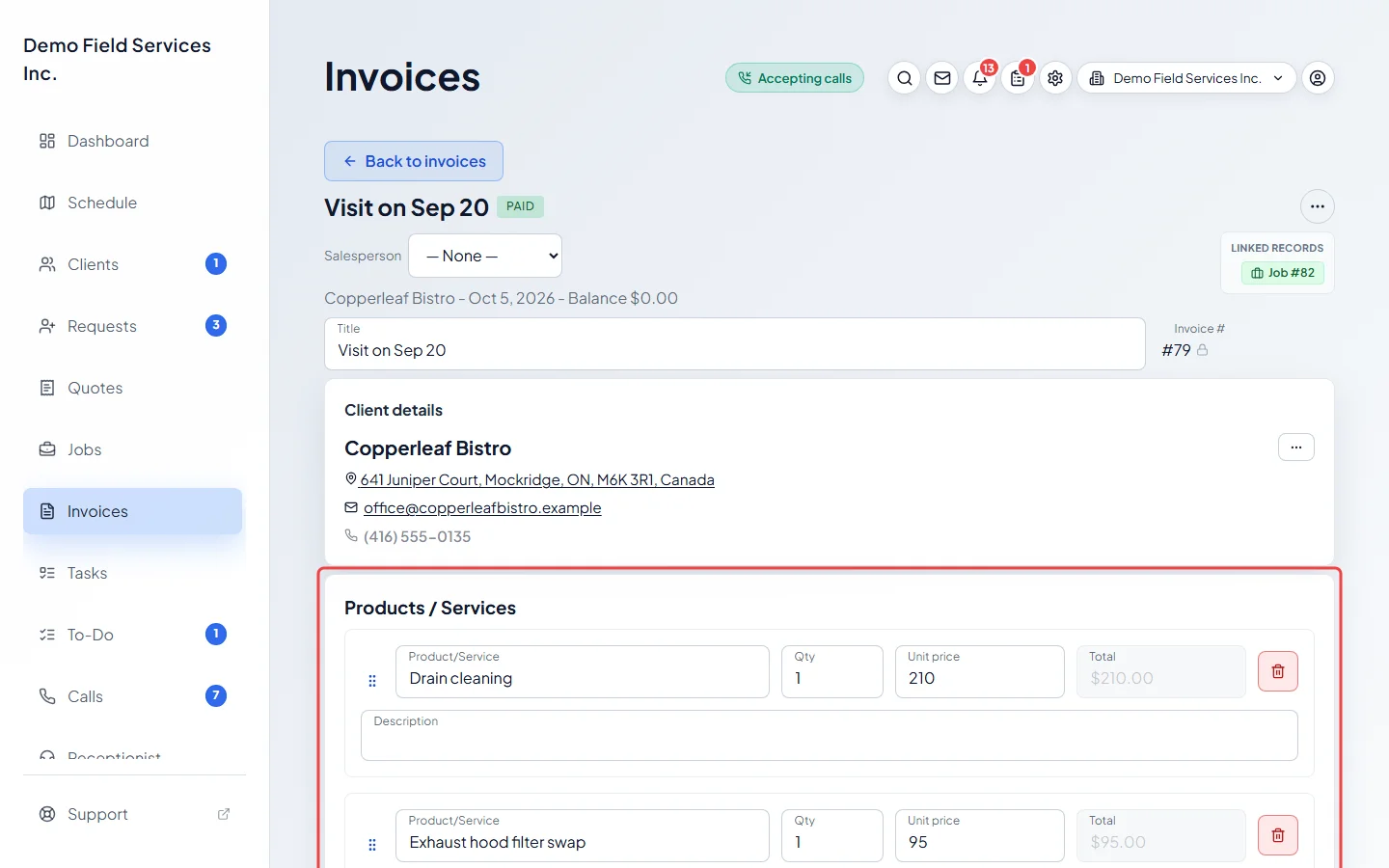This screenshot has width=1389, height=868.
Task: Open linked record Job #82
Action: click(x=1283, y=273)
